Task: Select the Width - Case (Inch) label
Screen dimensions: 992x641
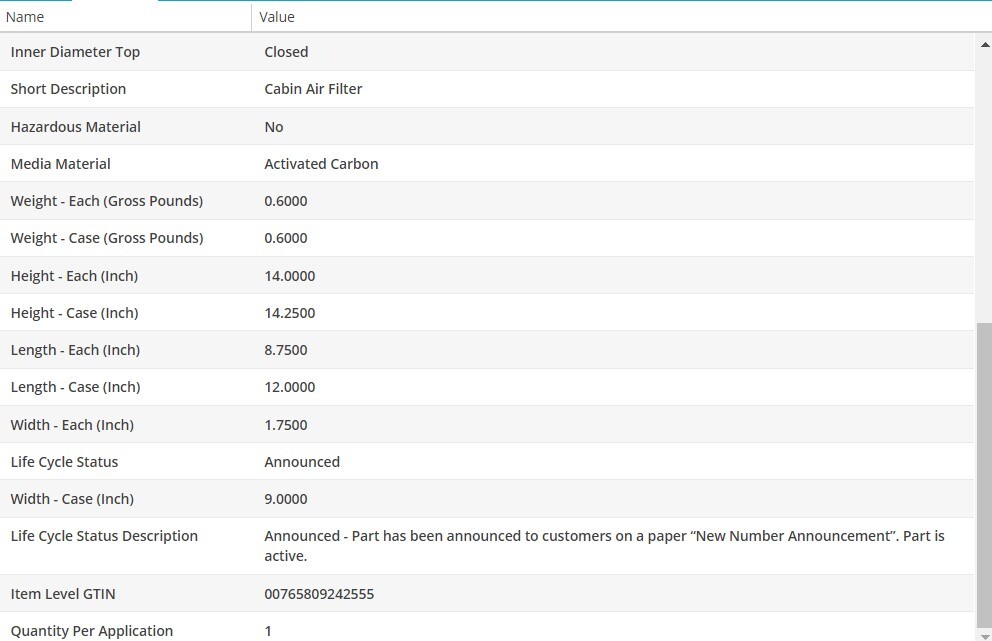Action: [x=72, y=499]
